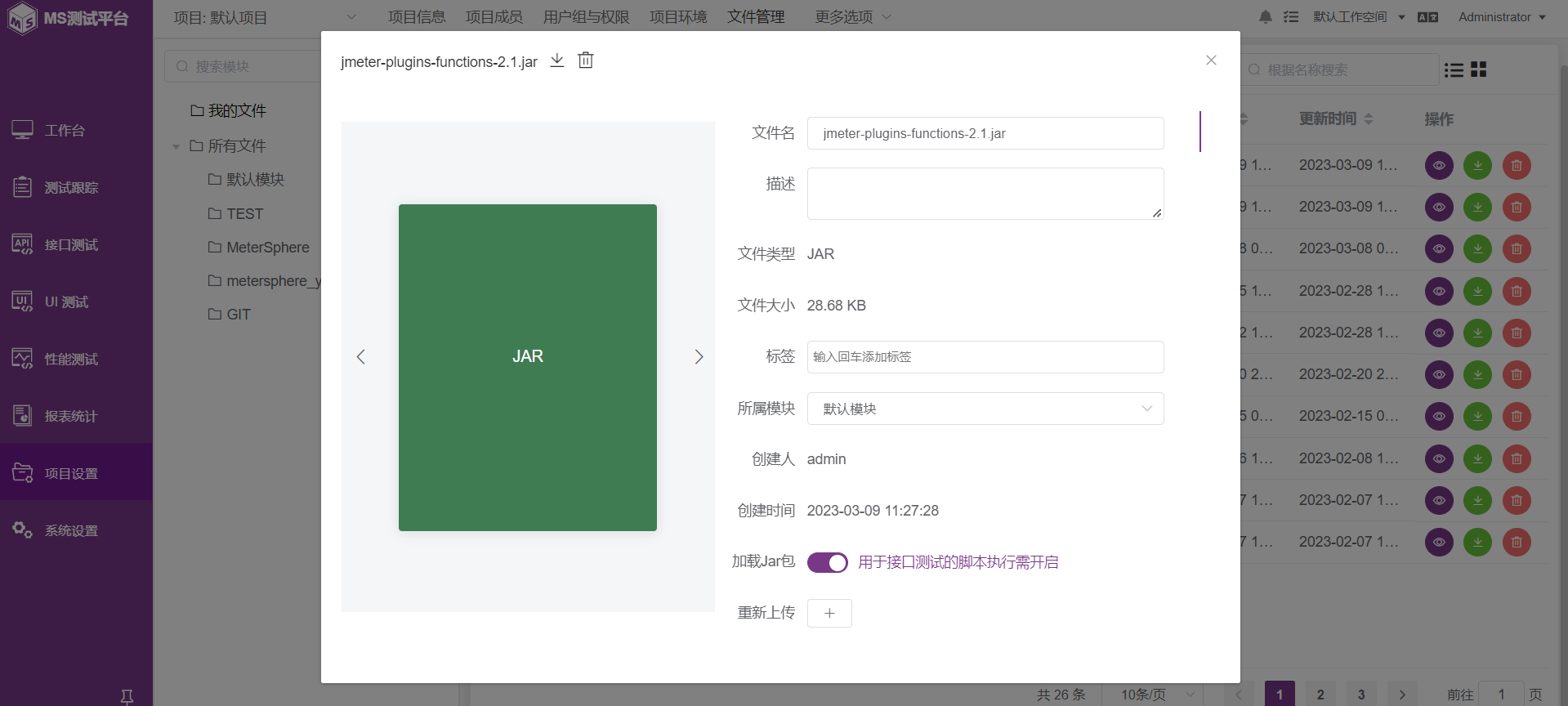Open the notification bell
The image size is (1568, 706).
pos(1266,17)
